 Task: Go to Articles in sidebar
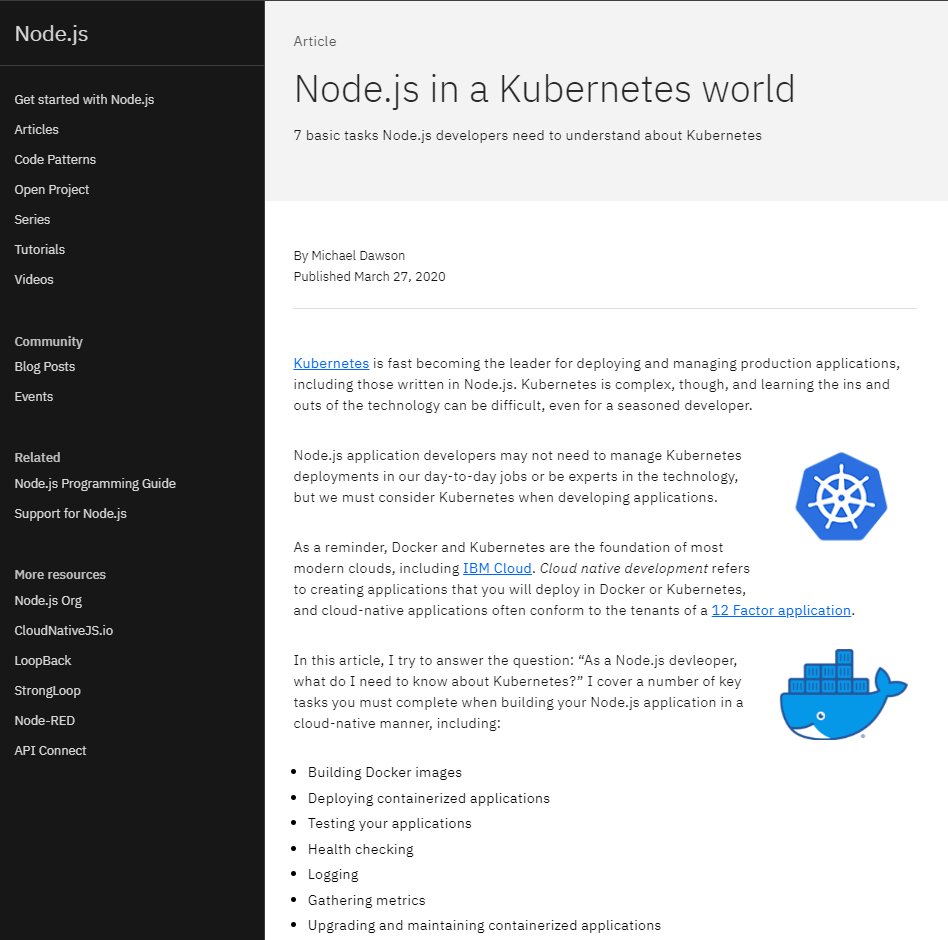point(36,129)
